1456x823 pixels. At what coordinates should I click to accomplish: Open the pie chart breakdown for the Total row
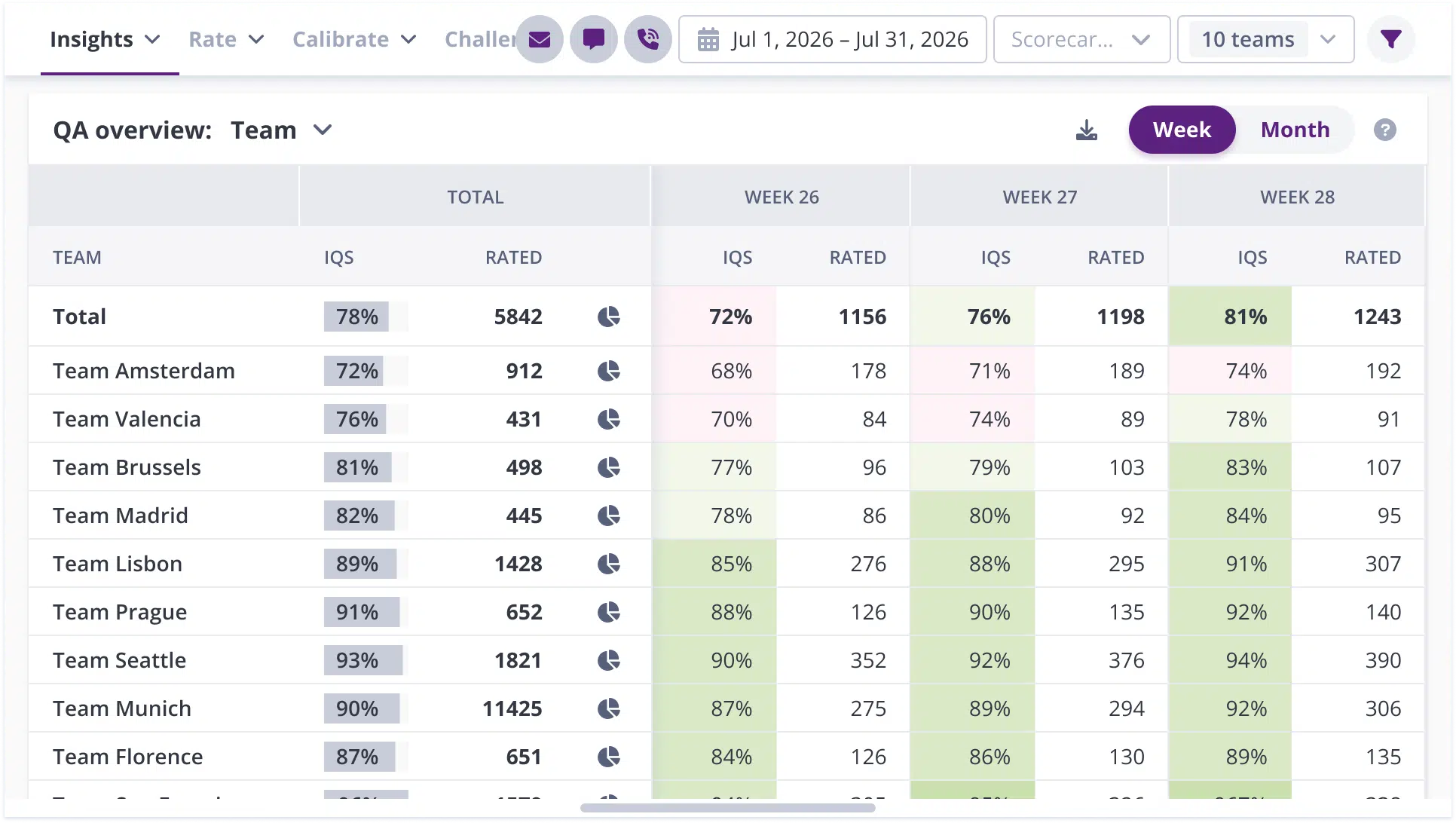(609, 317)
